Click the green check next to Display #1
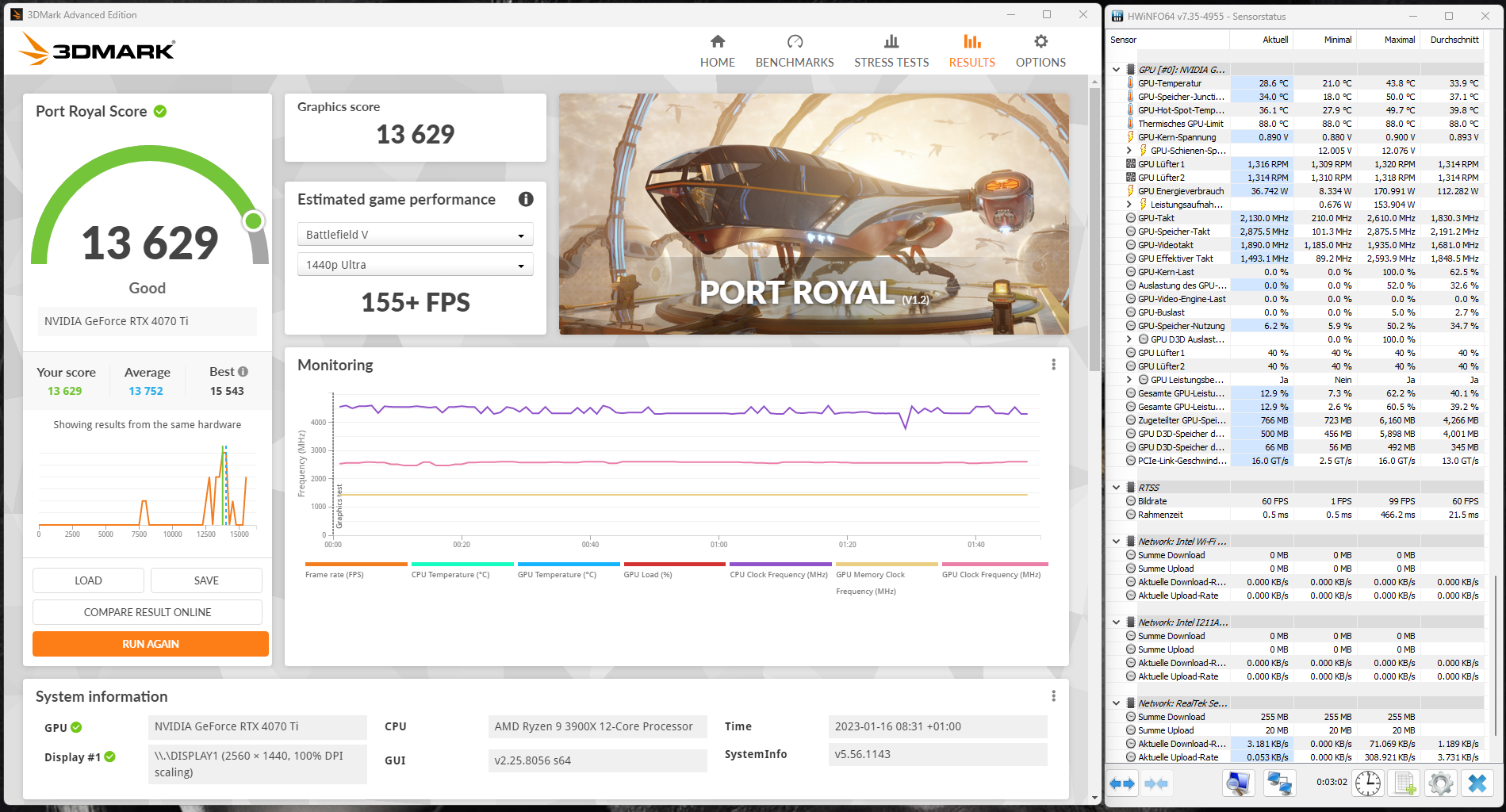Screen dimensions: 1506x812 [x=109, y=757]
